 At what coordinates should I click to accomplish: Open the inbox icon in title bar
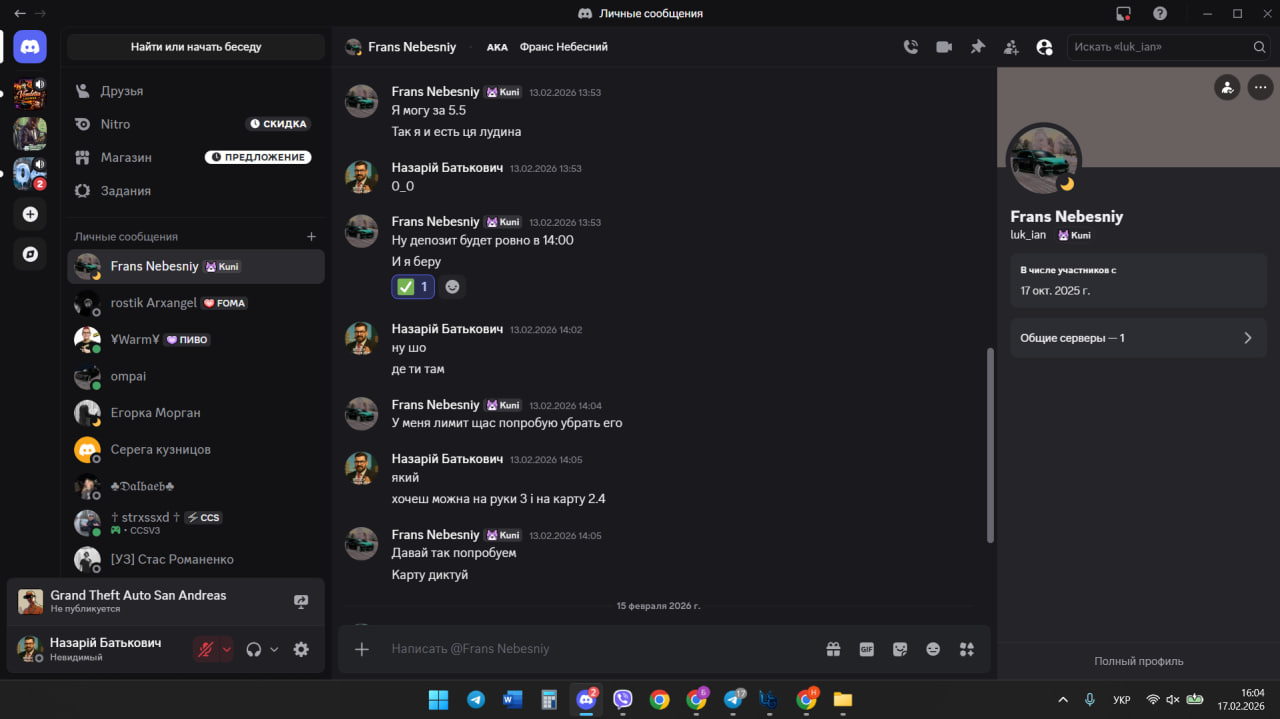click(1123, 14)
